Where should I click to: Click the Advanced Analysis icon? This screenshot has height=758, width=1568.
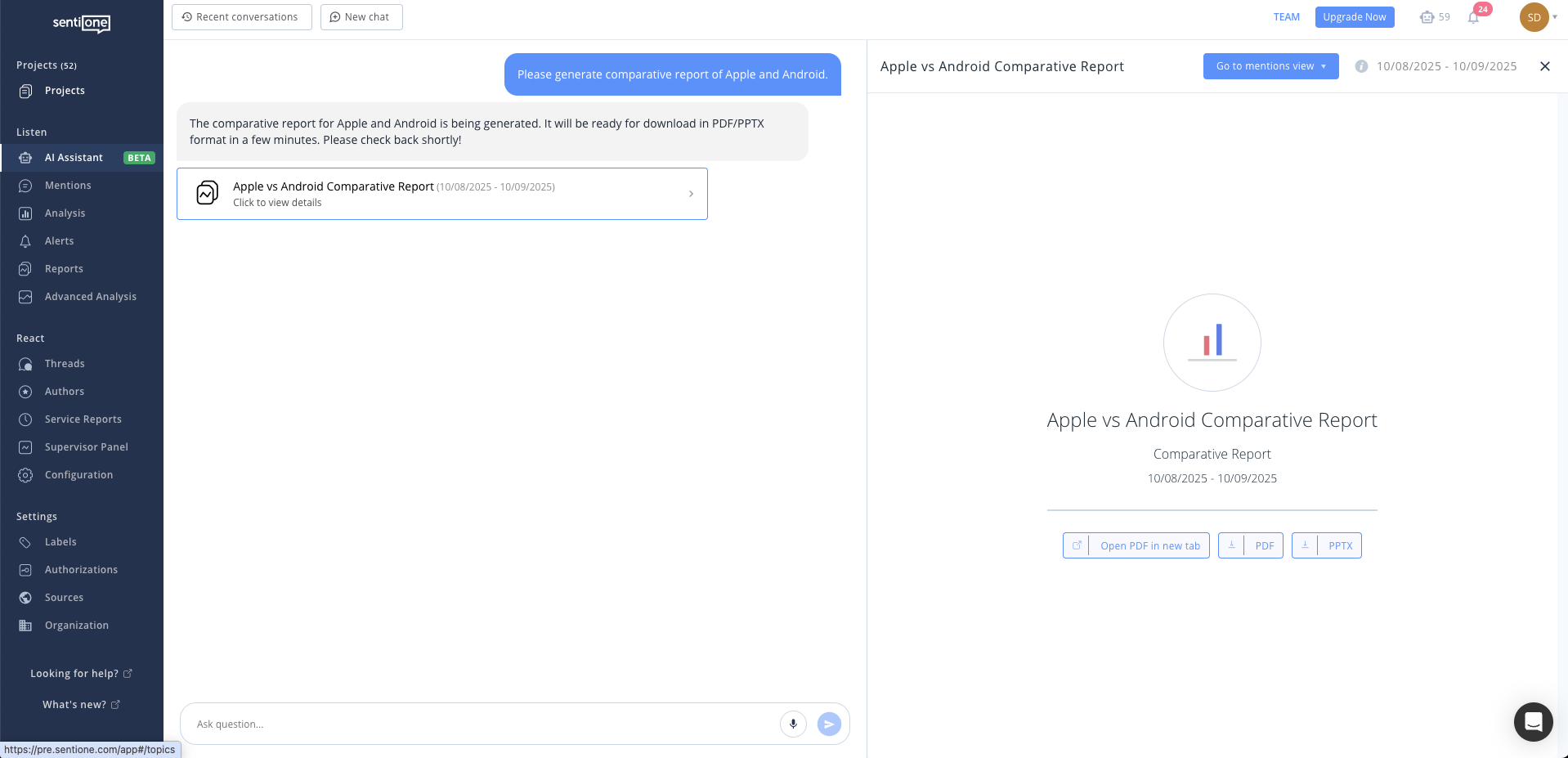[25, 297]
